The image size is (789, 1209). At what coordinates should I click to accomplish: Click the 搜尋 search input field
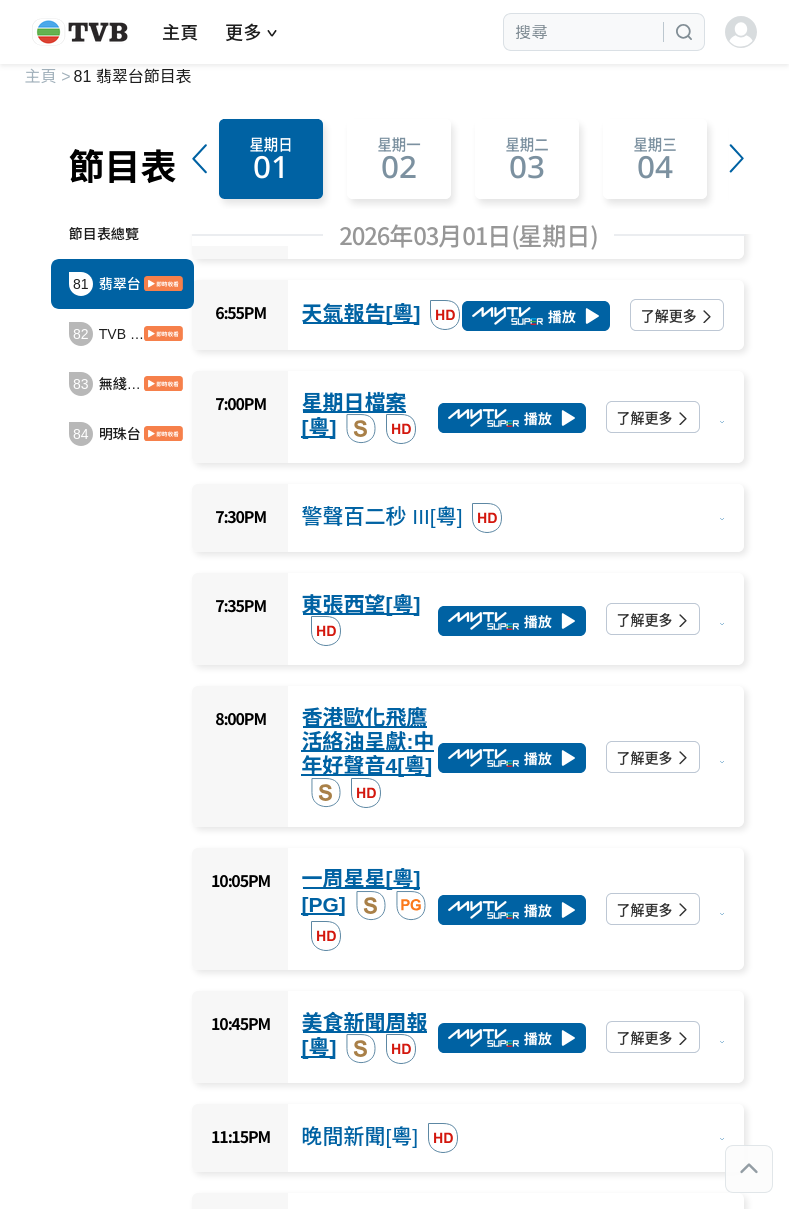585,32
